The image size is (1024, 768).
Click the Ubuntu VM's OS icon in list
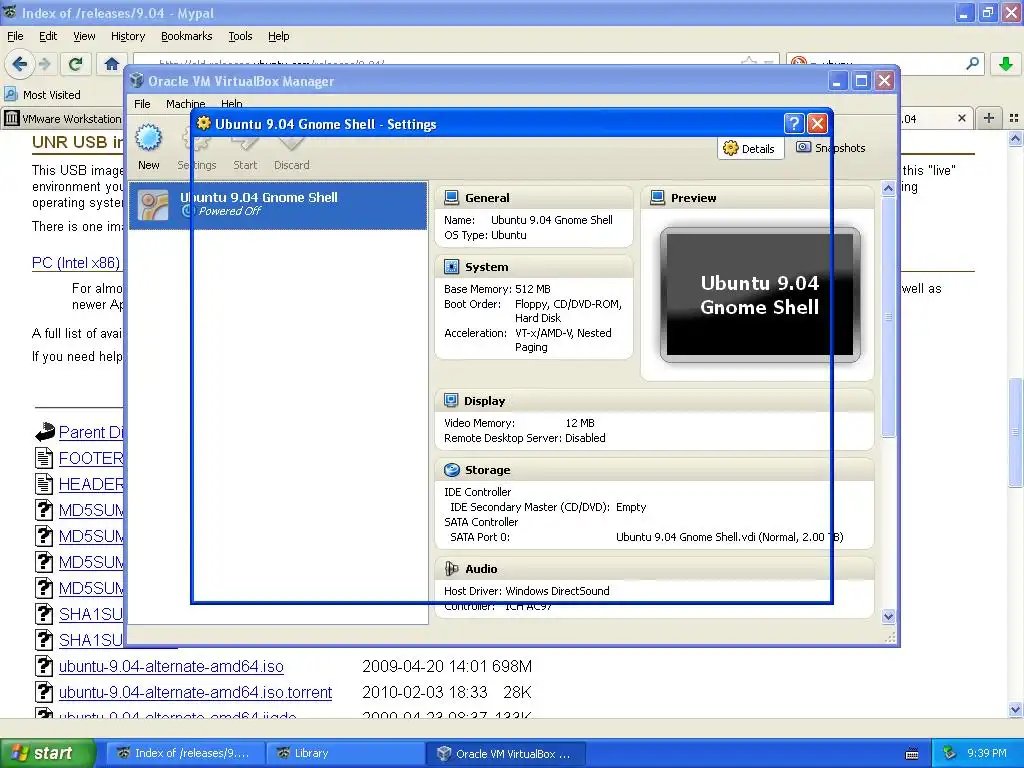click(153, 205)
